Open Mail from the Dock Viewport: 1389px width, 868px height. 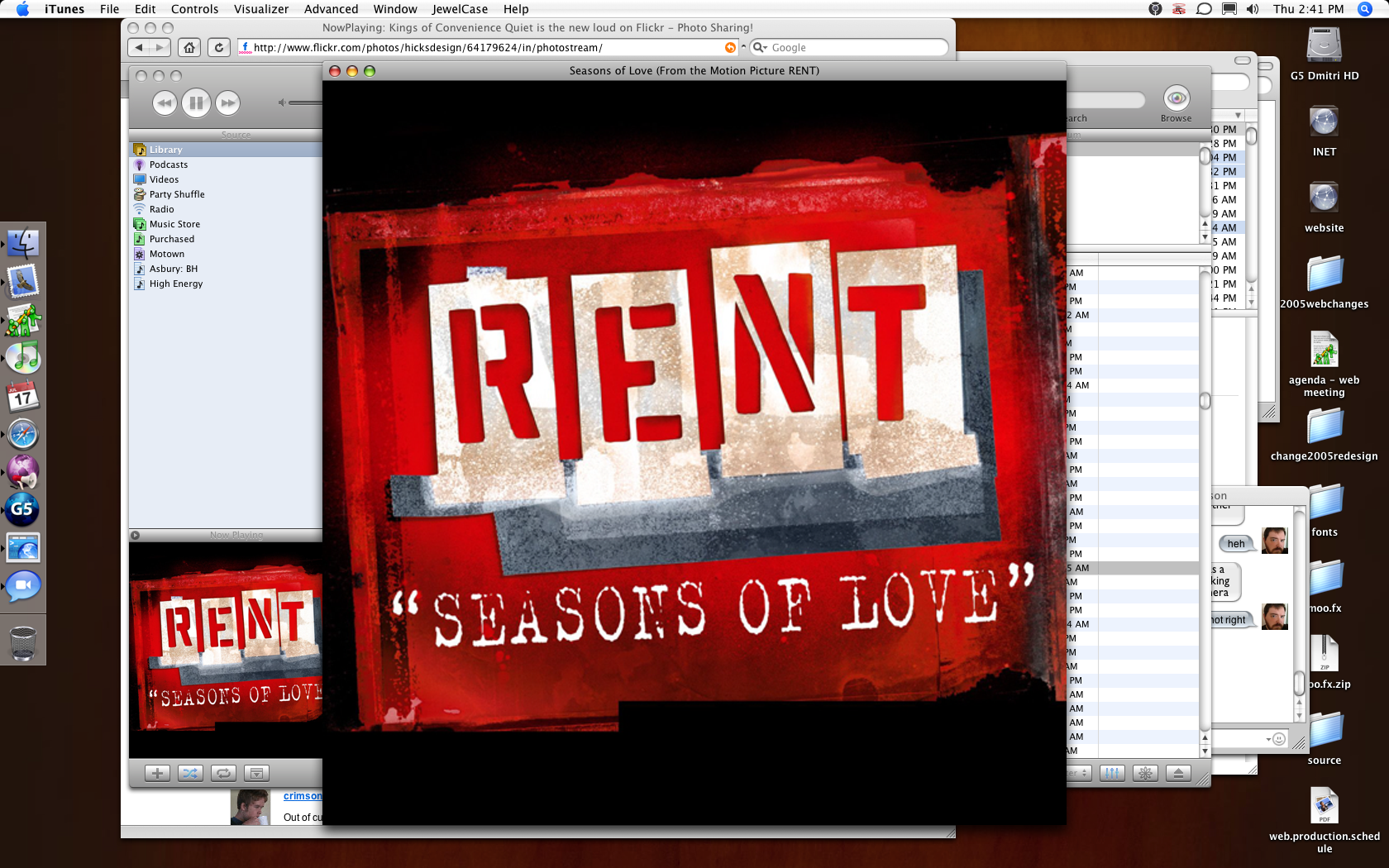23,281
